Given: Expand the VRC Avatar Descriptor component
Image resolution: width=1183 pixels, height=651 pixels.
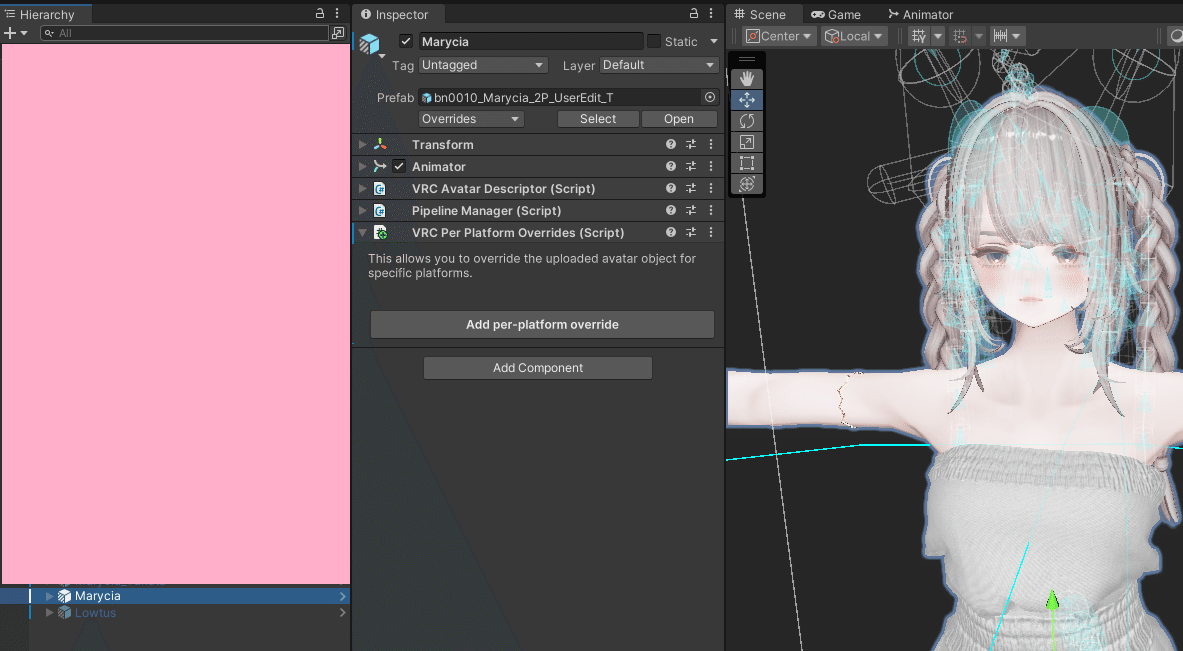Looking at the screenshot, I should coord(361,188).
